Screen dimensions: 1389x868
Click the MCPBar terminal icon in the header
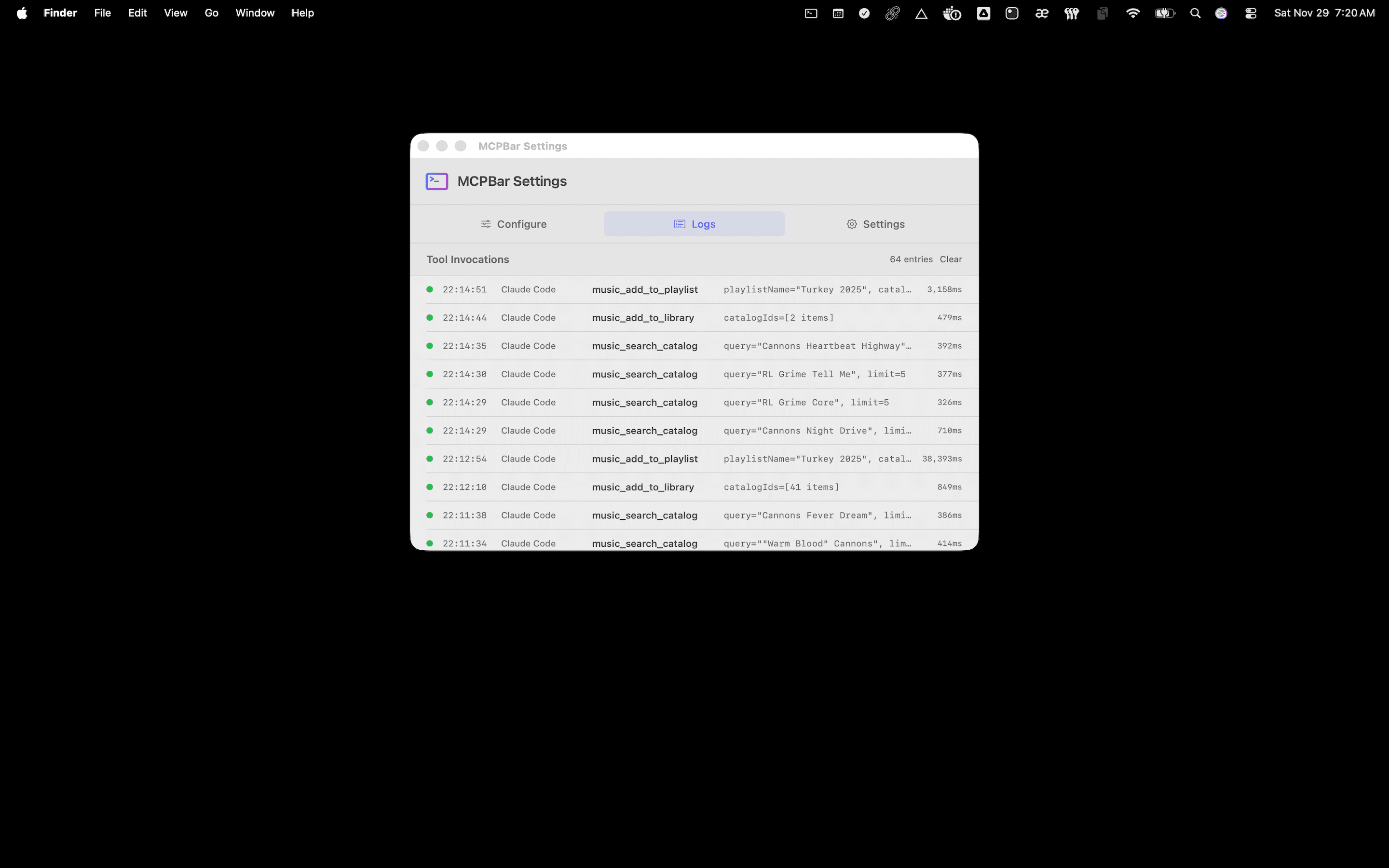click(x=436, y=181)
